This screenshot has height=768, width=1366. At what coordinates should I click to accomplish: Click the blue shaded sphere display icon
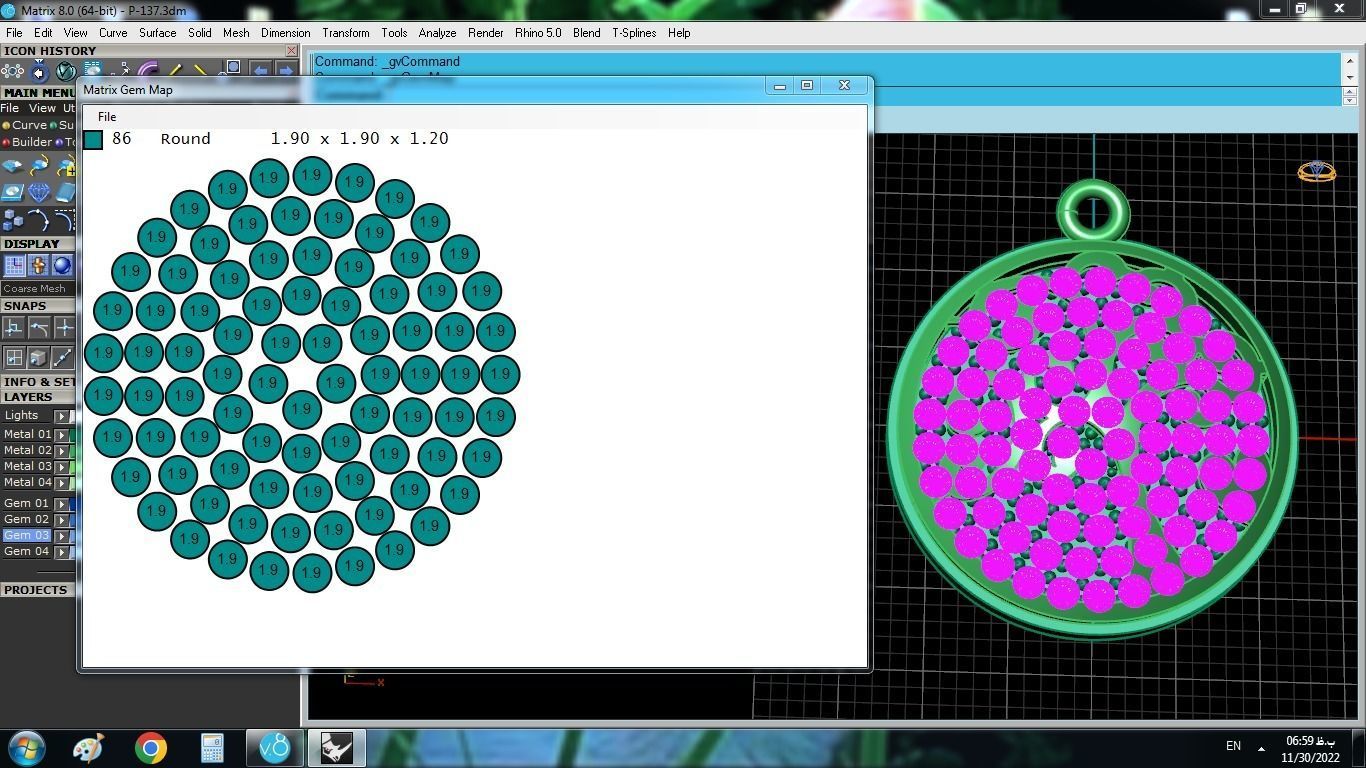62,265
